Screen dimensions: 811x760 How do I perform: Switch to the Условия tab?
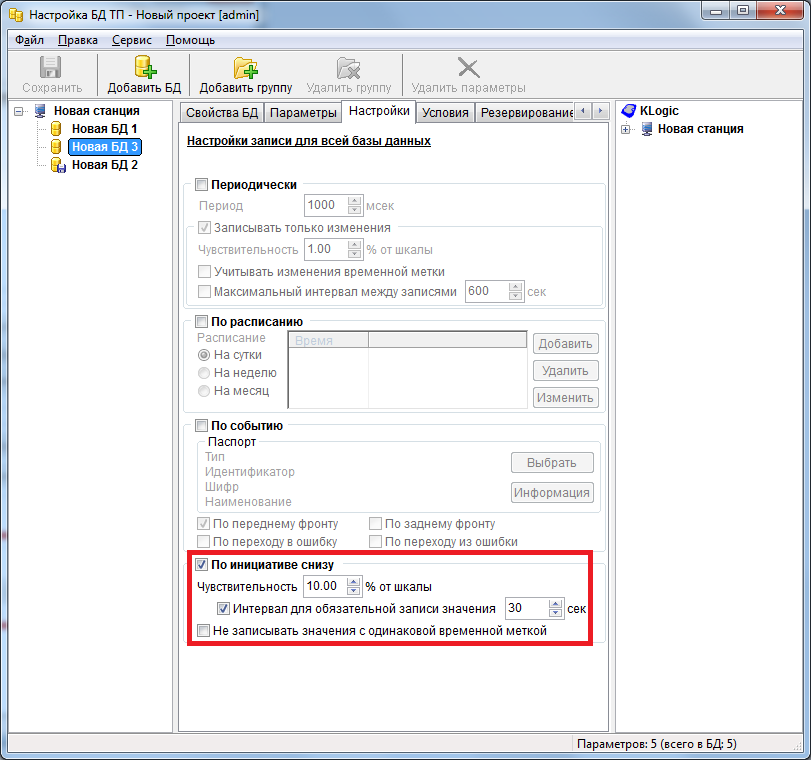445,112
